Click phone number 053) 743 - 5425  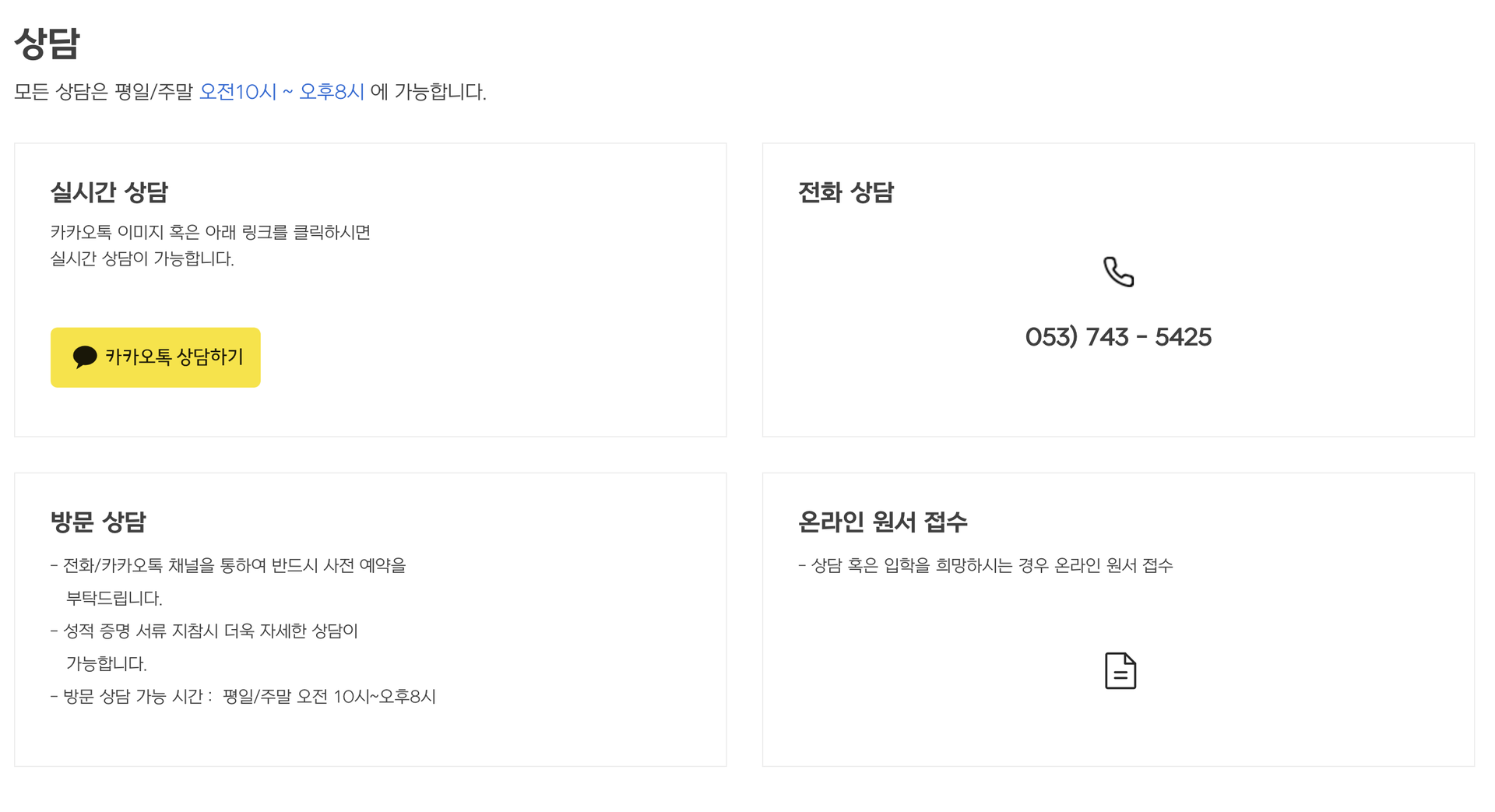[x=1118, y=337]
